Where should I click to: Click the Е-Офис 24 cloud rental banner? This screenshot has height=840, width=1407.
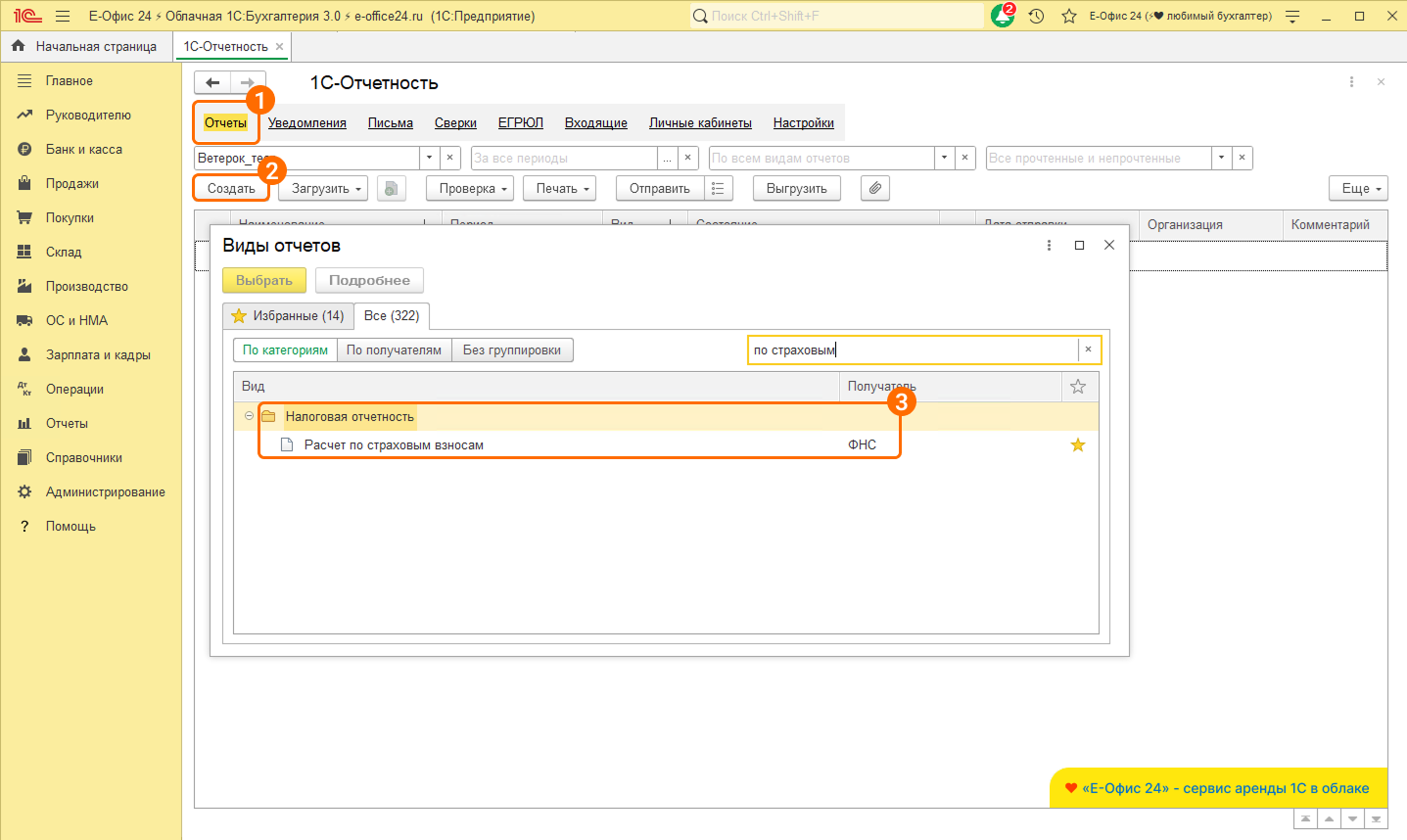[x=1220, y=788]
